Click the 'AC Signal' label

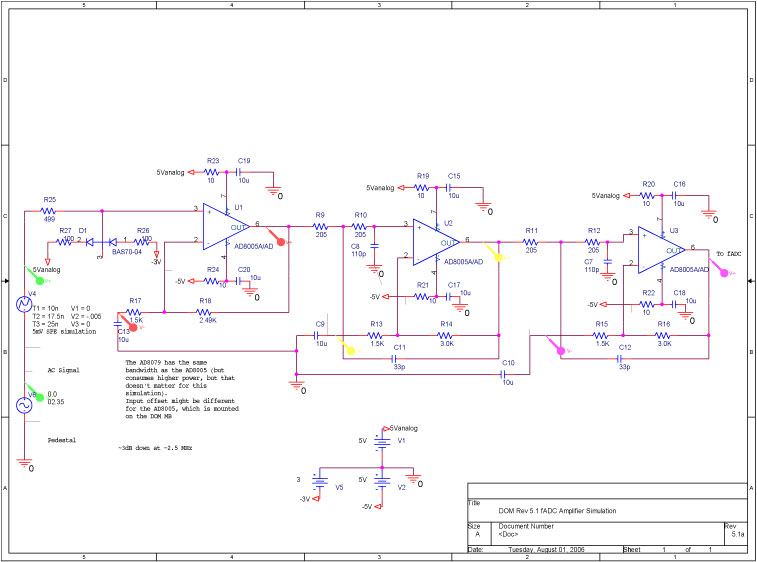[x=63, y=370]
